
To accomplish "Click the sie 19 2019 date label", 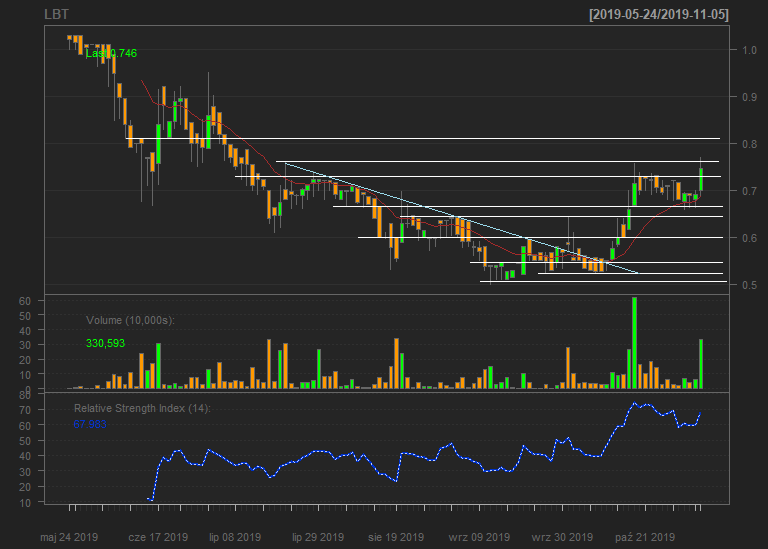I will pyautogui.click(x=396, y=537).
